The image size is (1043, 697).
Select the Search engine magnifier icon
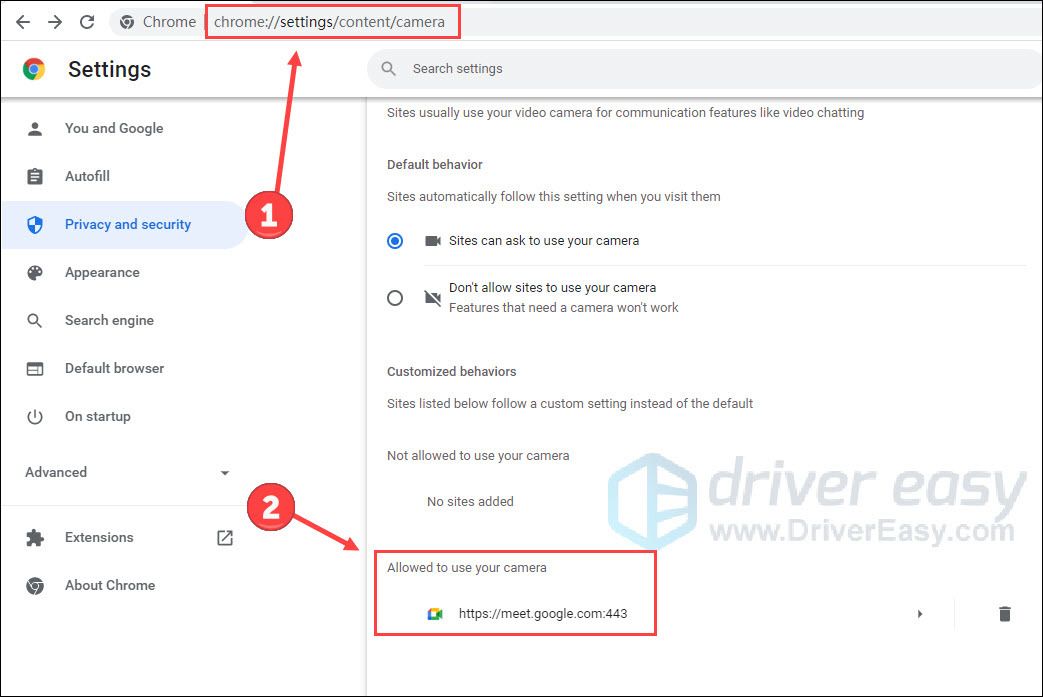coord(35,320)
